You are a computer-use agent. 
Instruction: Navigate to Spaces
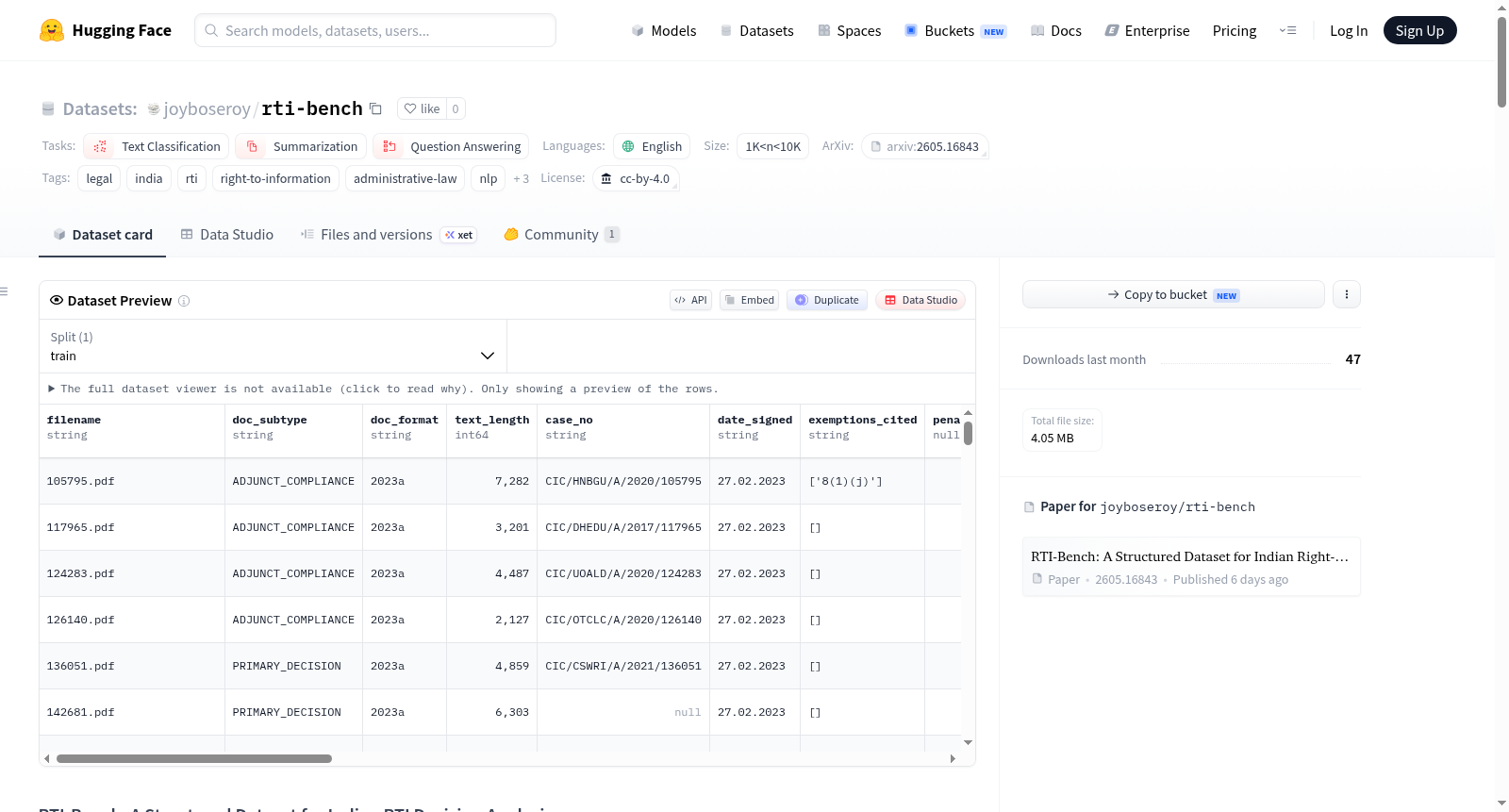point(850,30)
